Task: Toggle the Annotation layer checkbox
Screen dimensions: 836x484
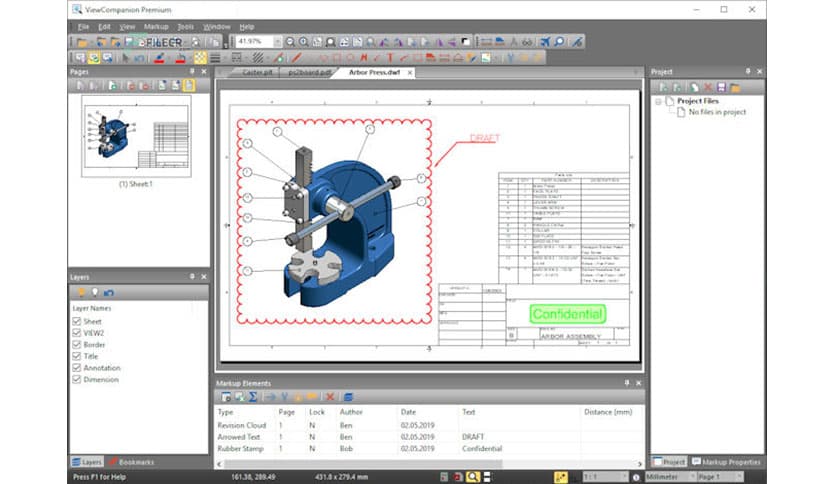Action: (x=77, y=368)
